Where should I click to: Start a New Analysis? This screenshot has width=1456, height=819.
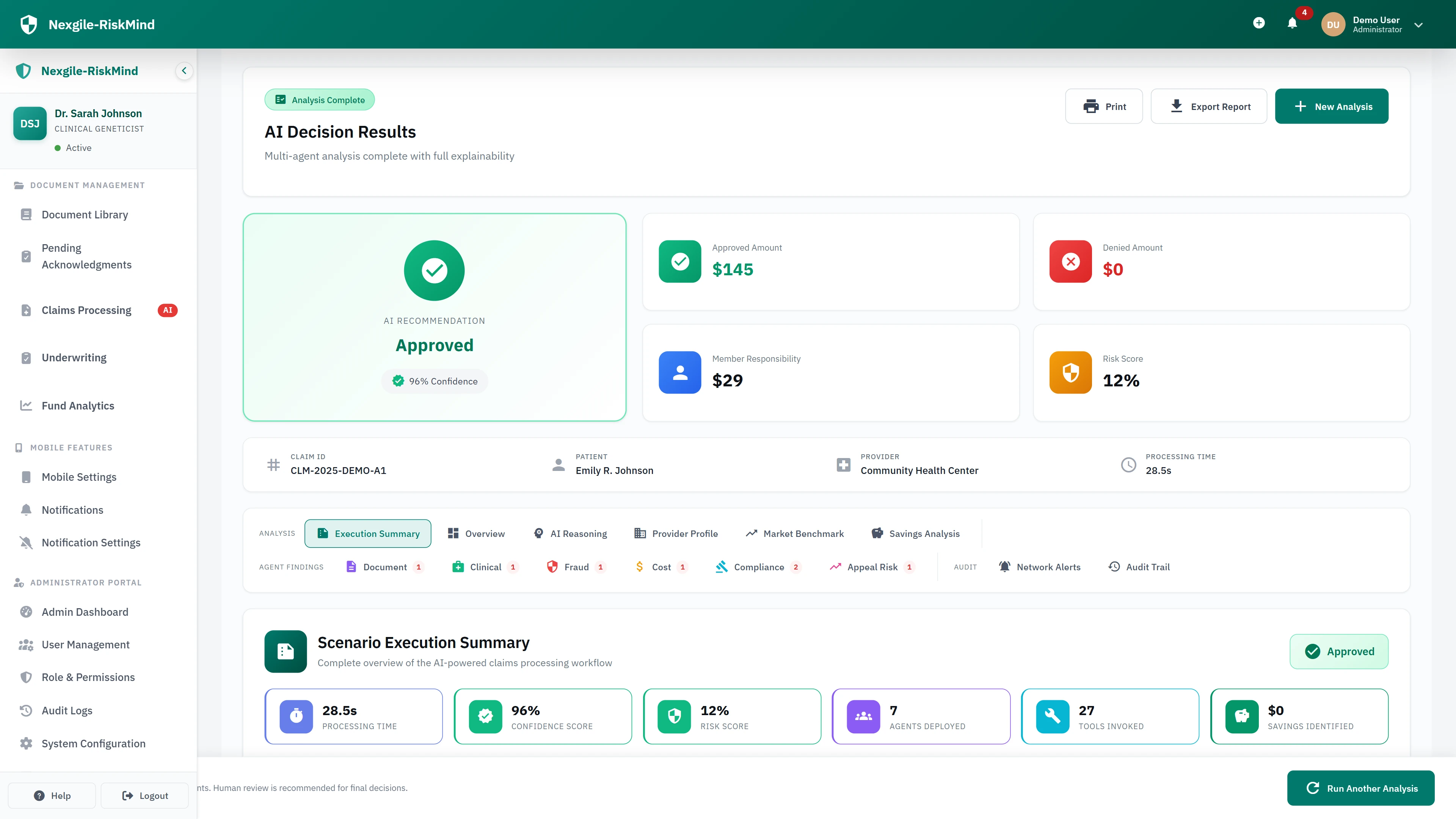[x=1332, y=106]
